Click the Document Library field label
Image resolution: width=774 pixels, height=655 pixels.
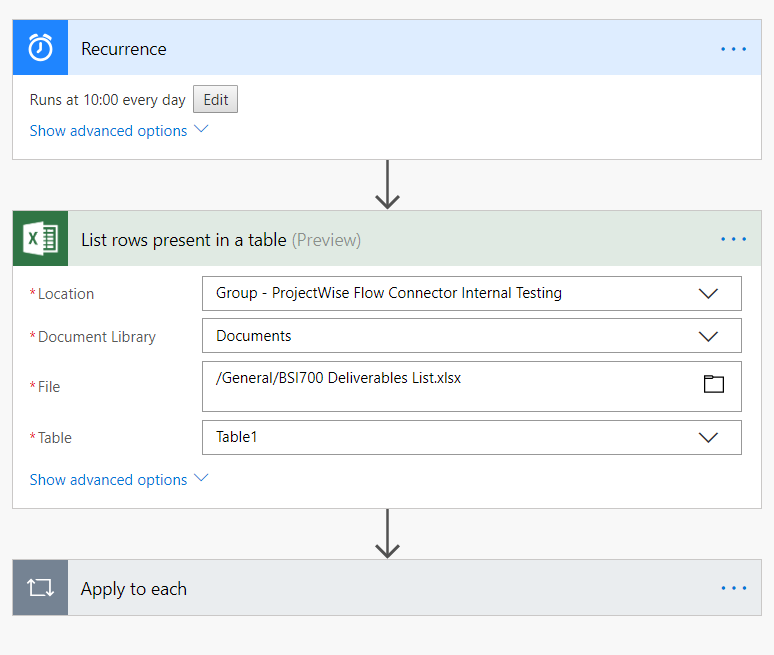pyautogui.click(x=97, y=337)
